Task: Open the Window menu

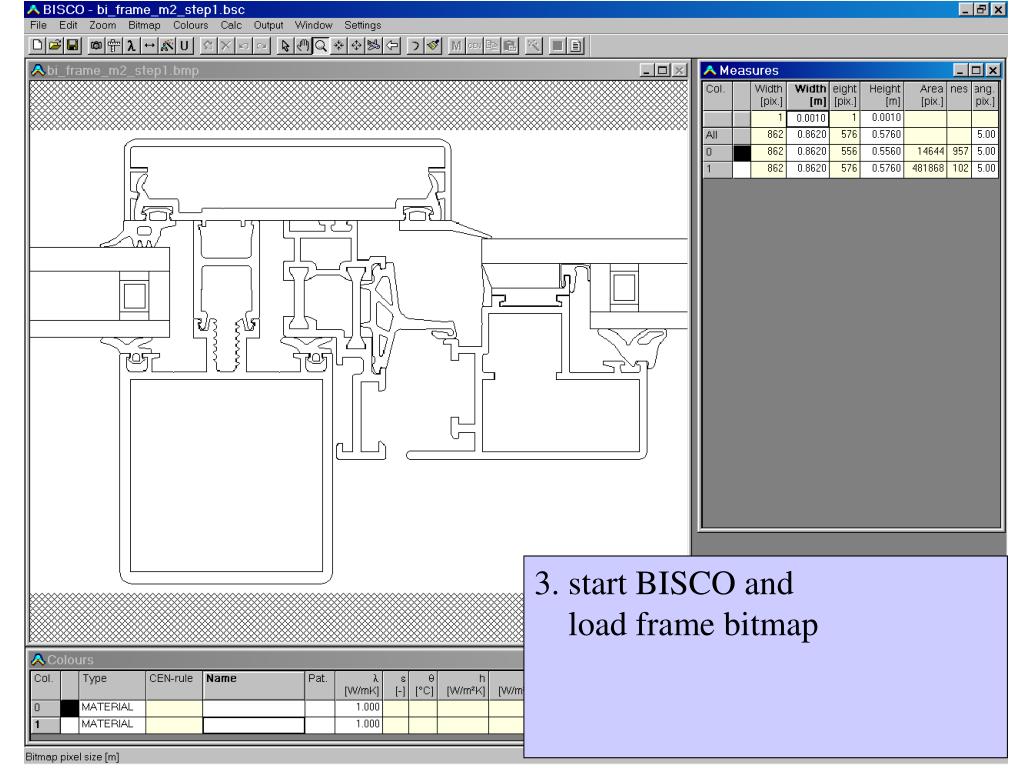Action: 313,25
